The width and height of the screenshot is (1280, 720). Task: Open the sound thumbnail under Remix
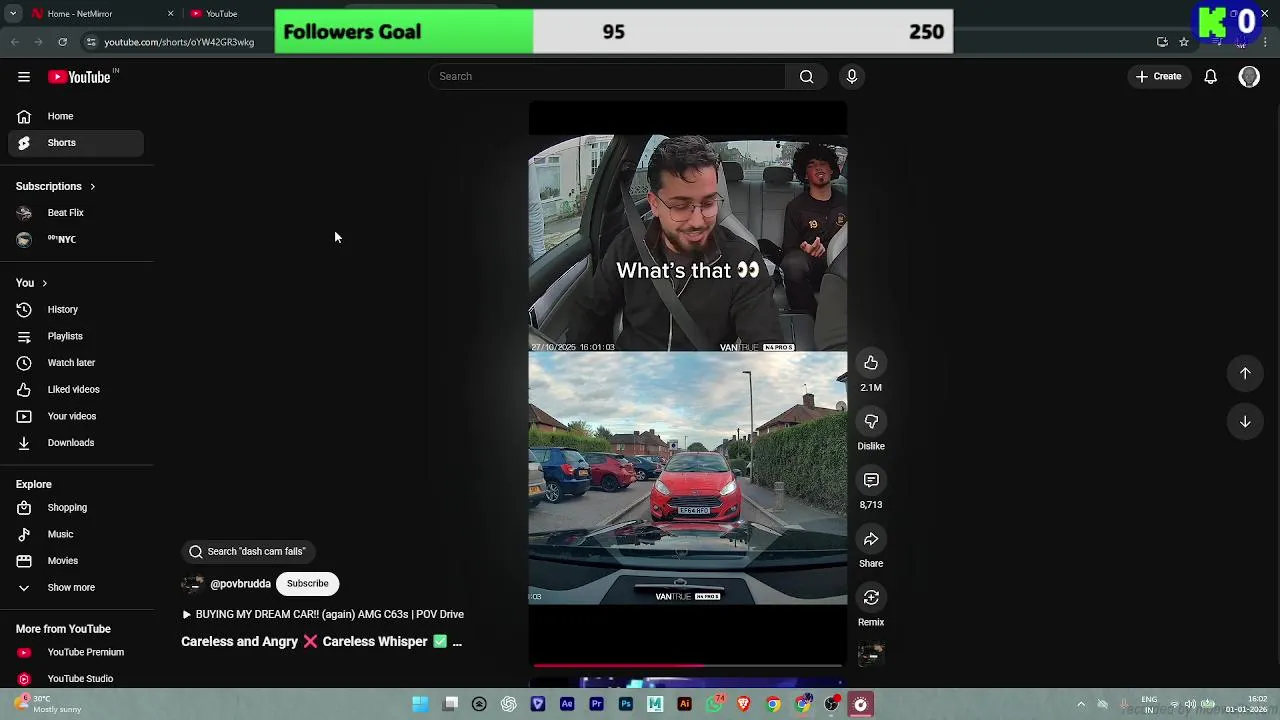[x=871, y=654]
